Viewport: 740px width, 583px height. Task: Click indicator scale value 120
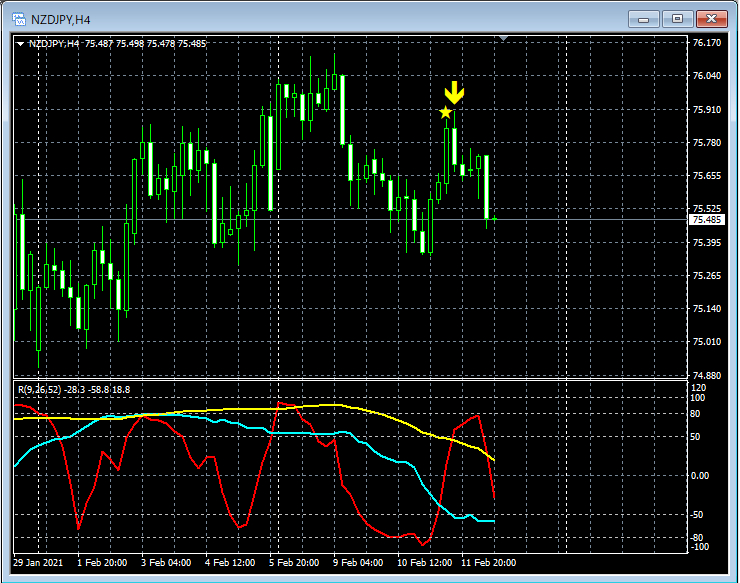[698, 388]
